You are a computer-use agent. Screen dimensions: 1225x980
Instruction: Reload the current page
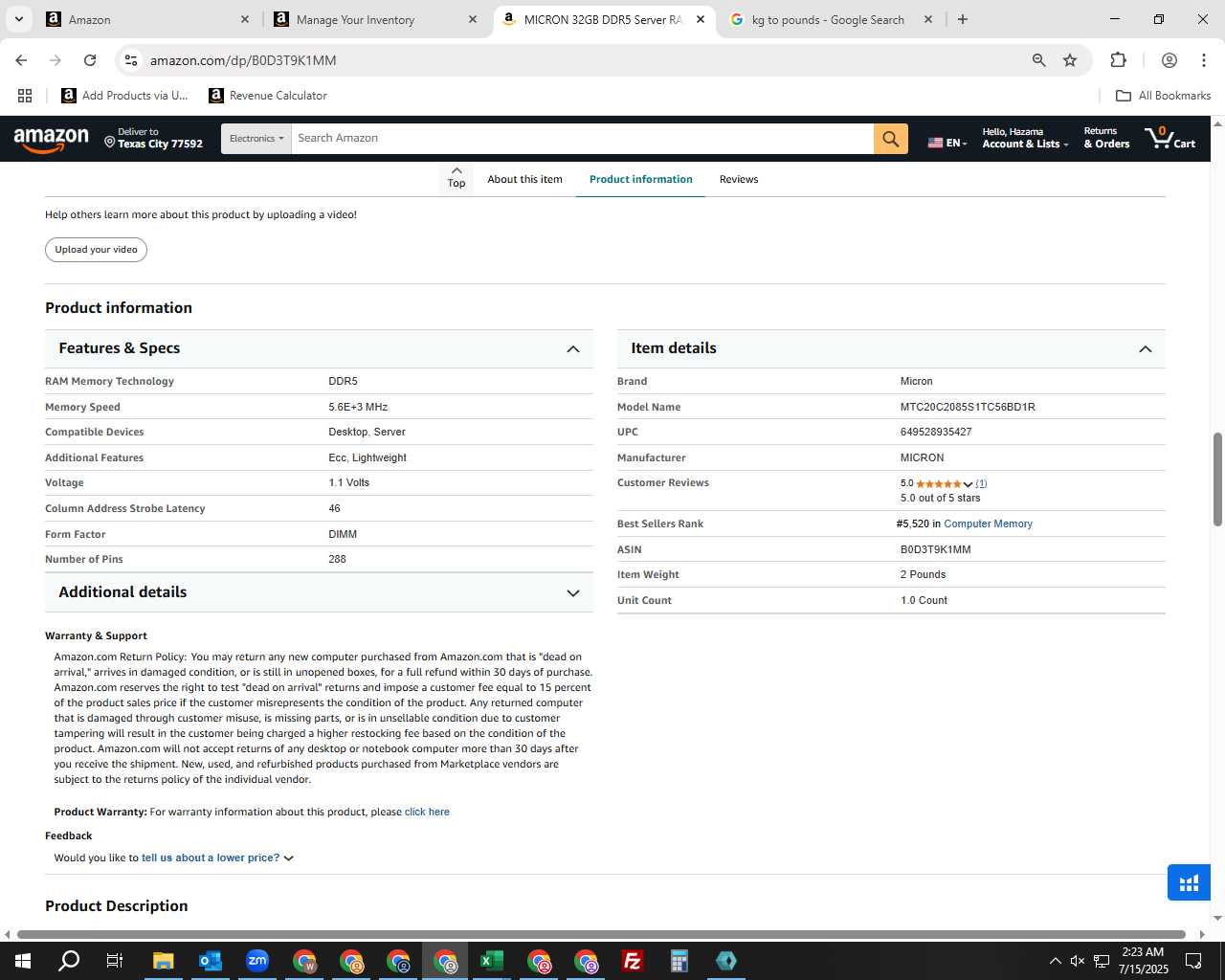[90, 60]
